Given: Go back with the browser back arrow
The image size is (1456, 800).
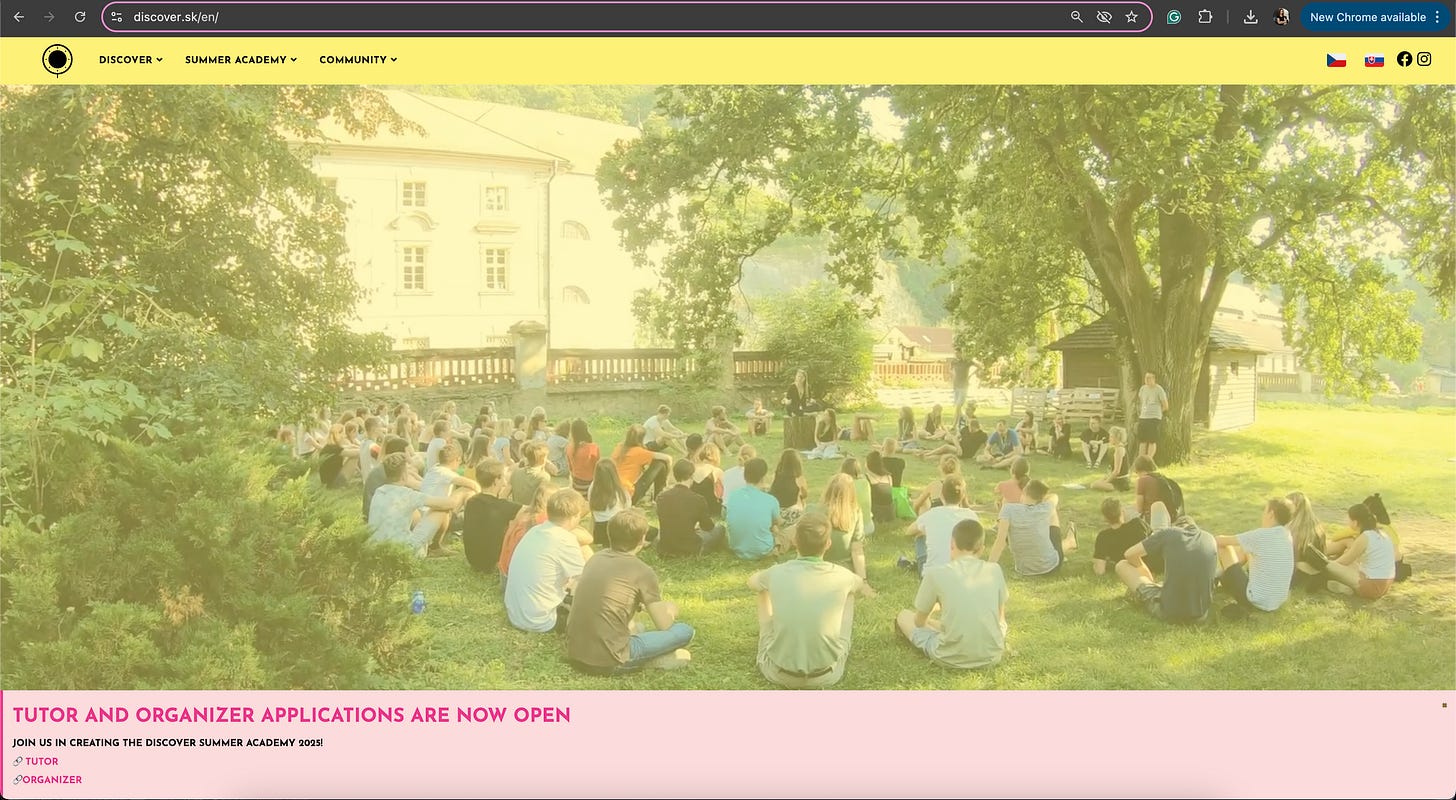Looking at the screenshot, I should pyautogui.click(x=18, y=17).
